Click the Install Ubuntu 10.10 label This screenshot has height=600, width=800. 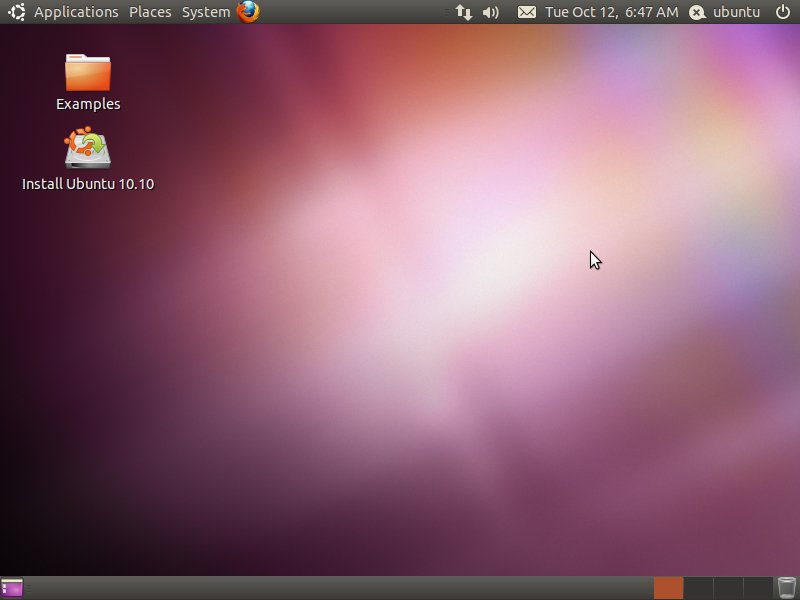pos(88,184)
